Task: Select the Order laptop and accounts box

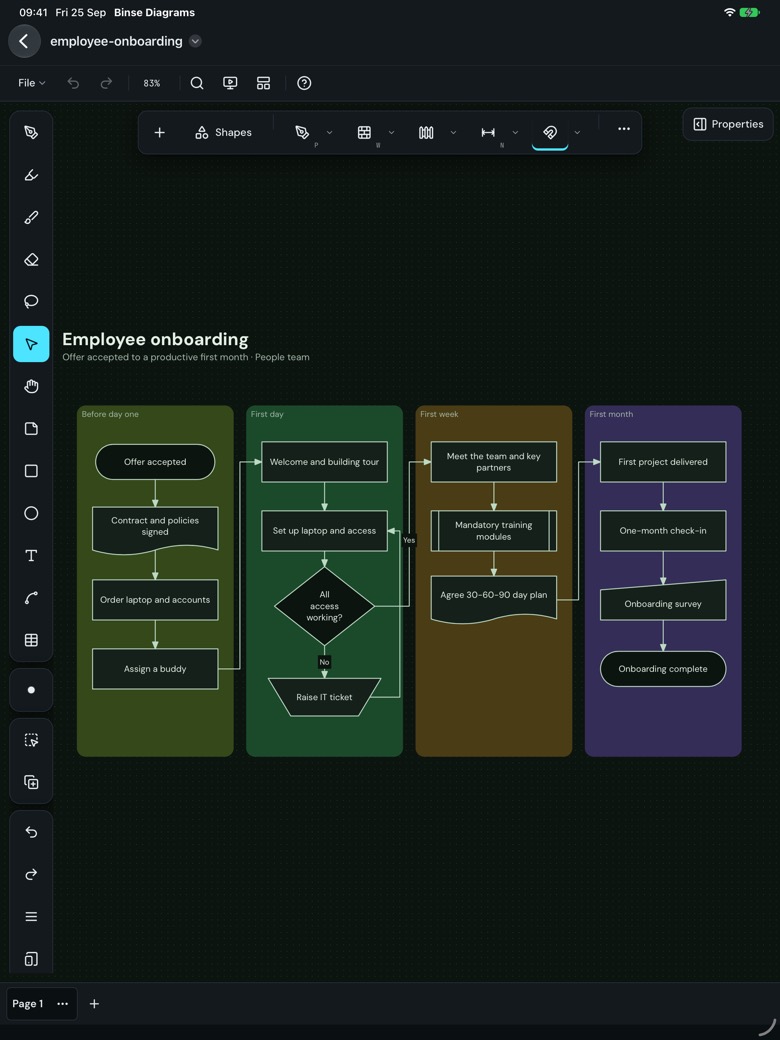Action: 155,600
